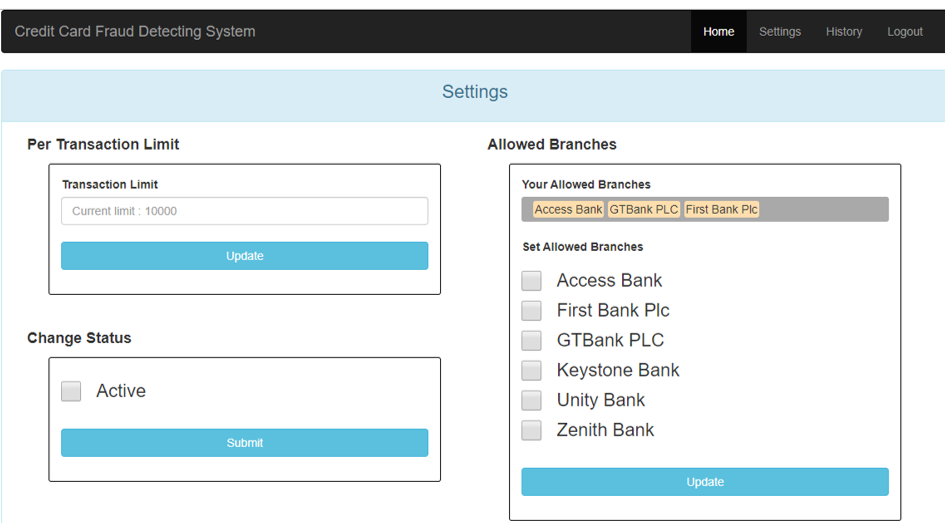Click the Zenith Bank label text

click(x=605, y=430)
